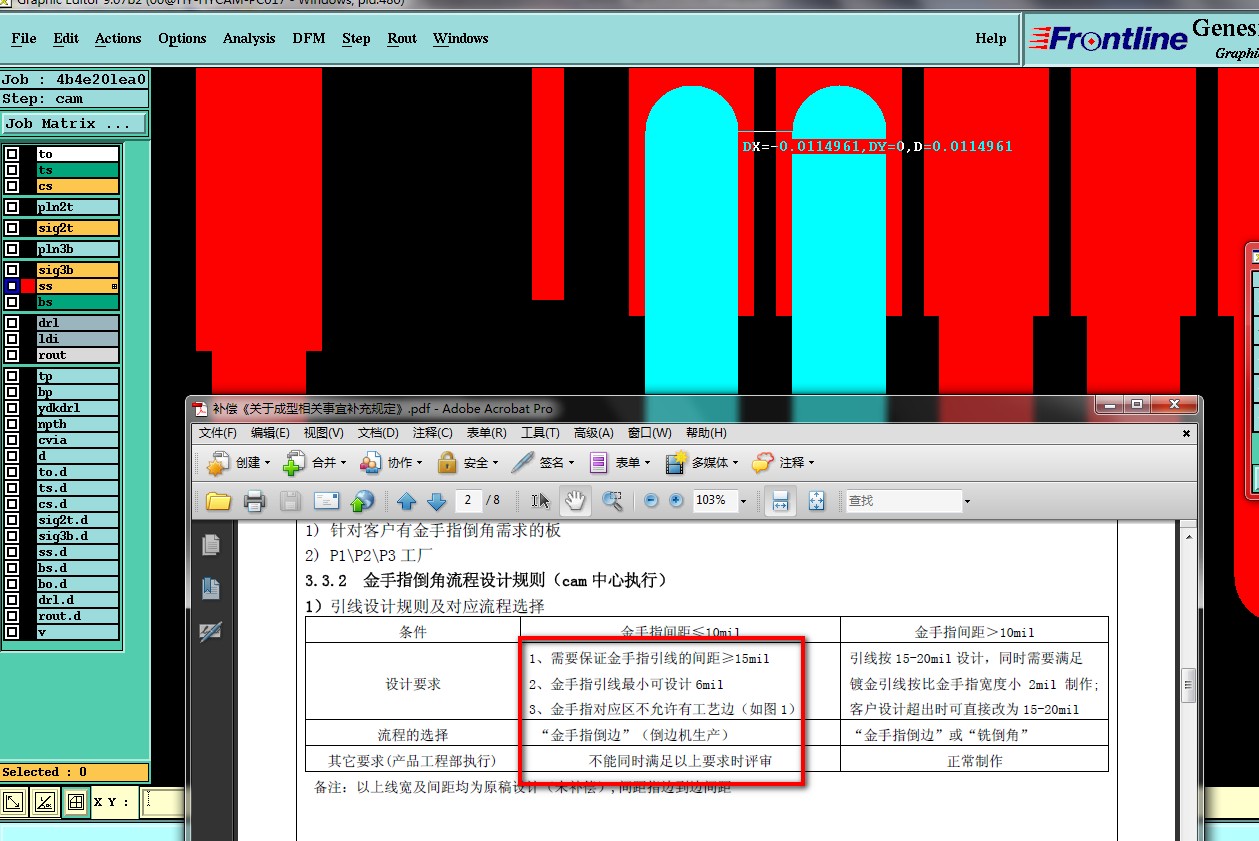
Task: Go to next page with down arrow
Action: coord(436,501)
